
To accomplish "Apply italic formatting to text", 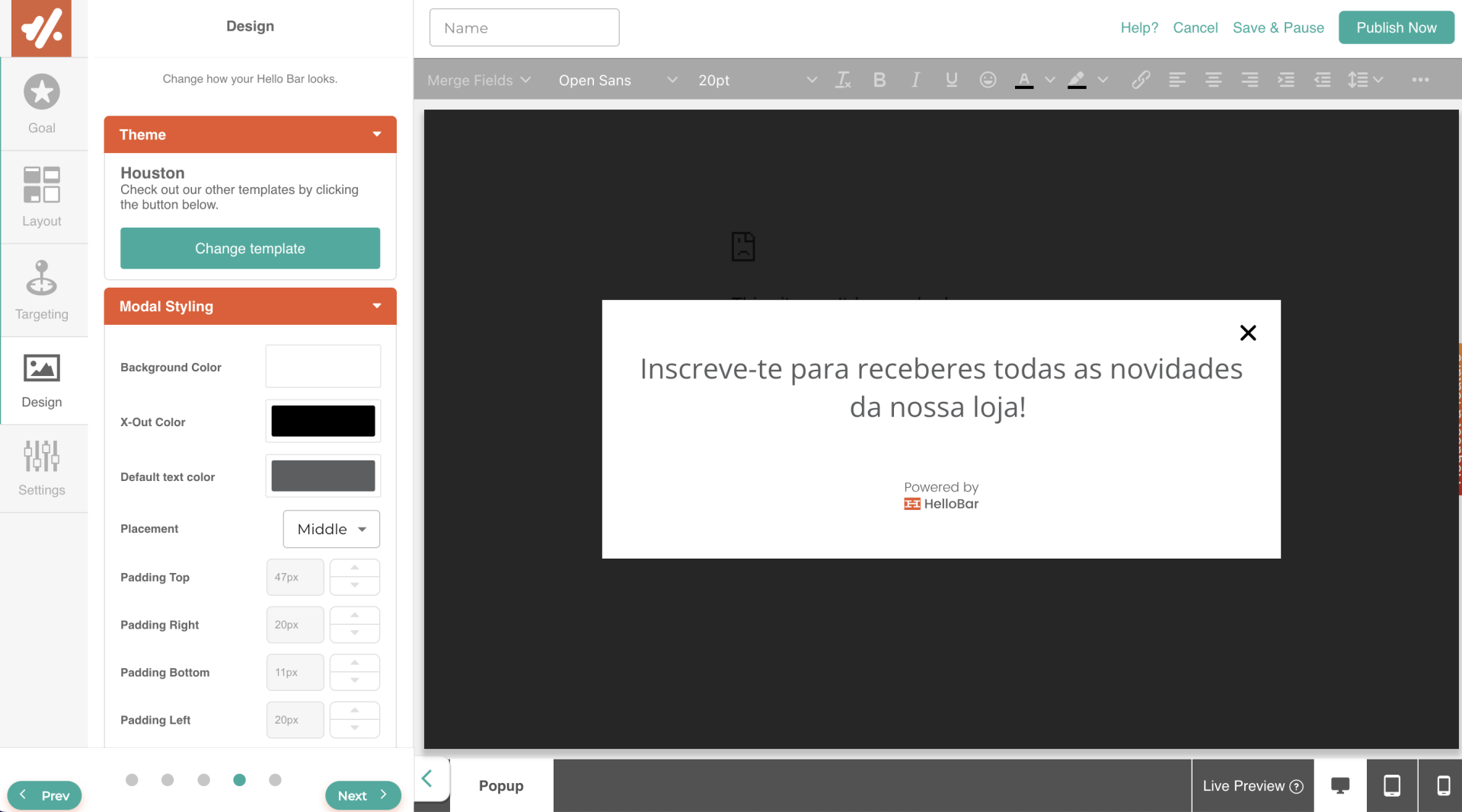I will pyautogui.click(x=915, y=80).
